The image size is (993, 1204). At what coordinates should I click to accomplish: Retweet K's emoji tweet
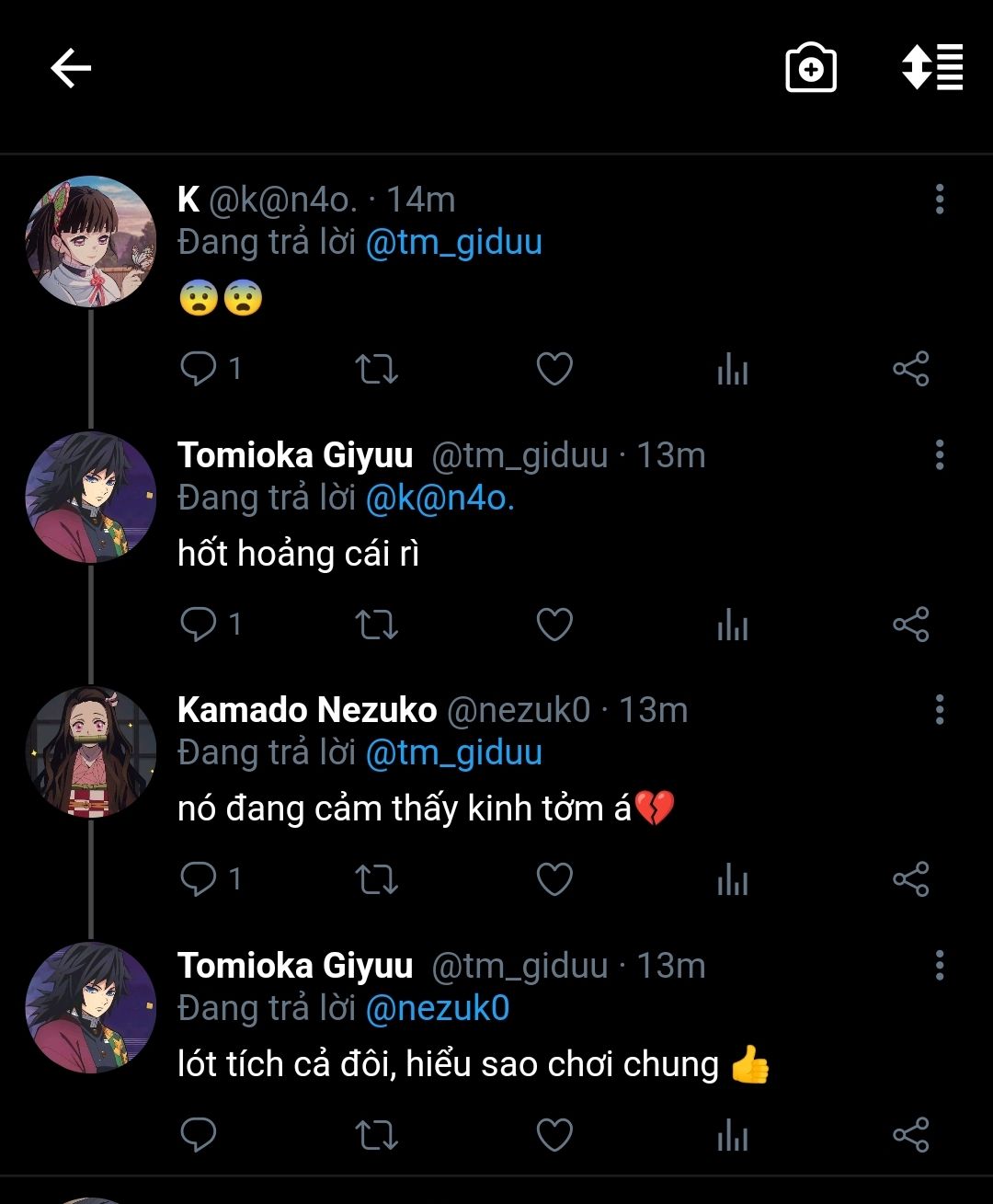[376, 369]
